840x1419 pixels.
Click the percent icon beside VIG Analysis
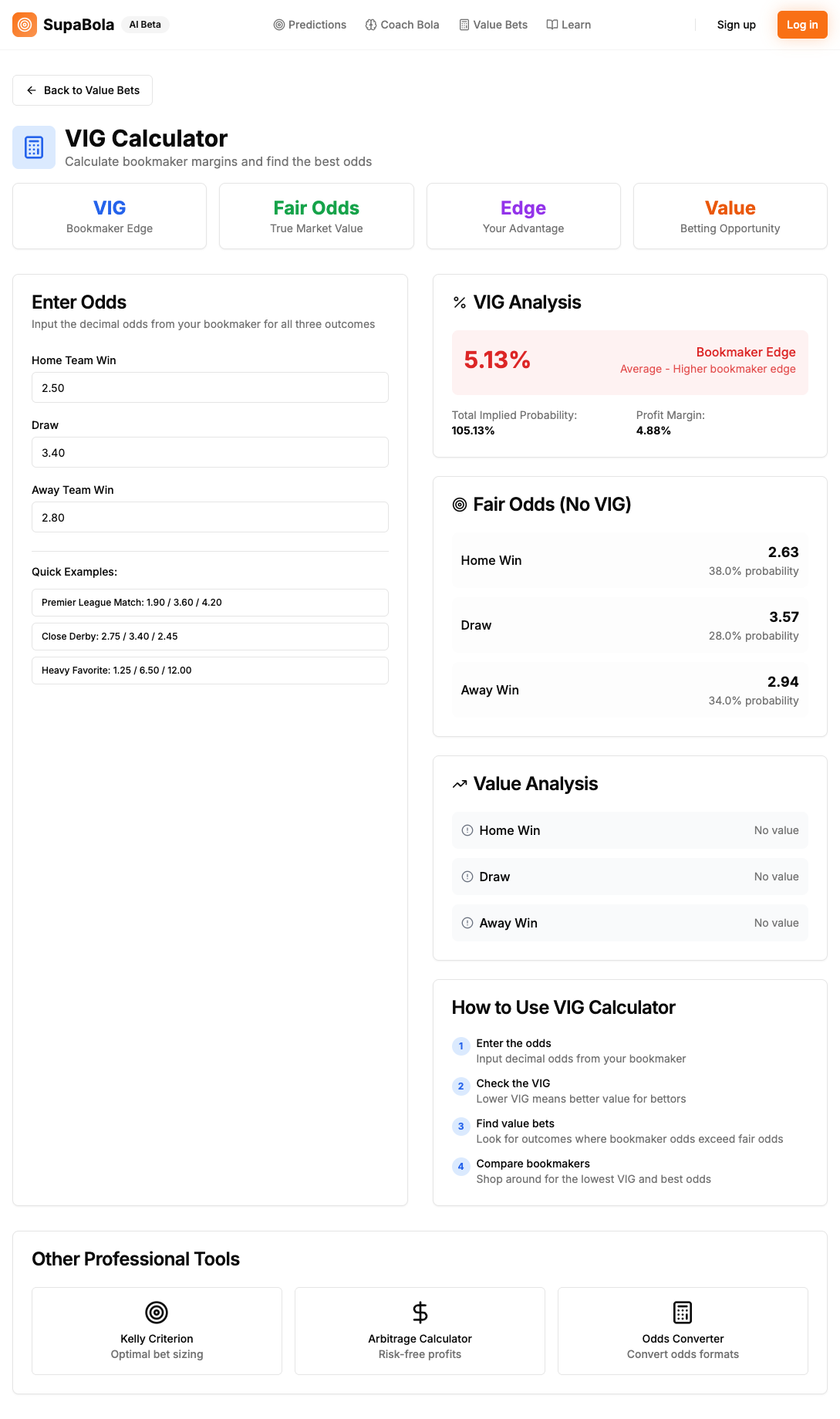coord(460,302)
